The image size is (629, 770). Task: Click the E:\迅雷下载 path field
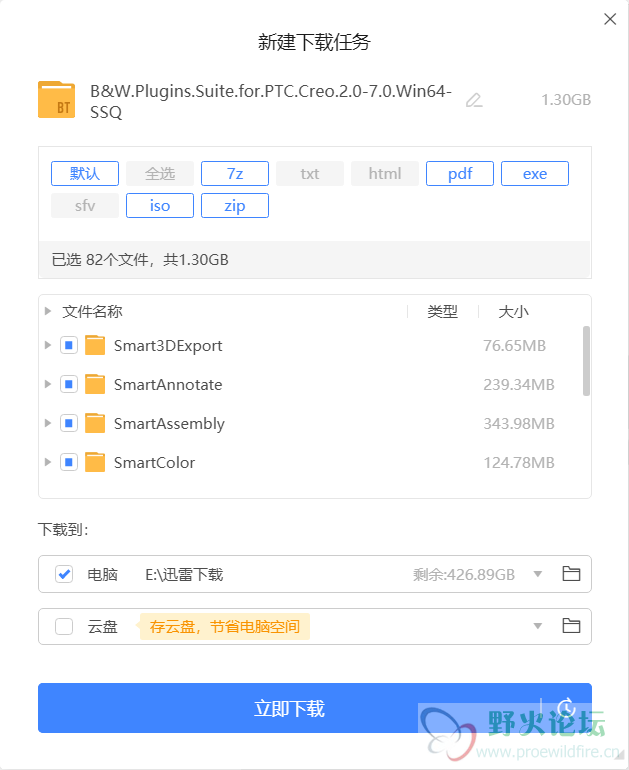(184, 574)
